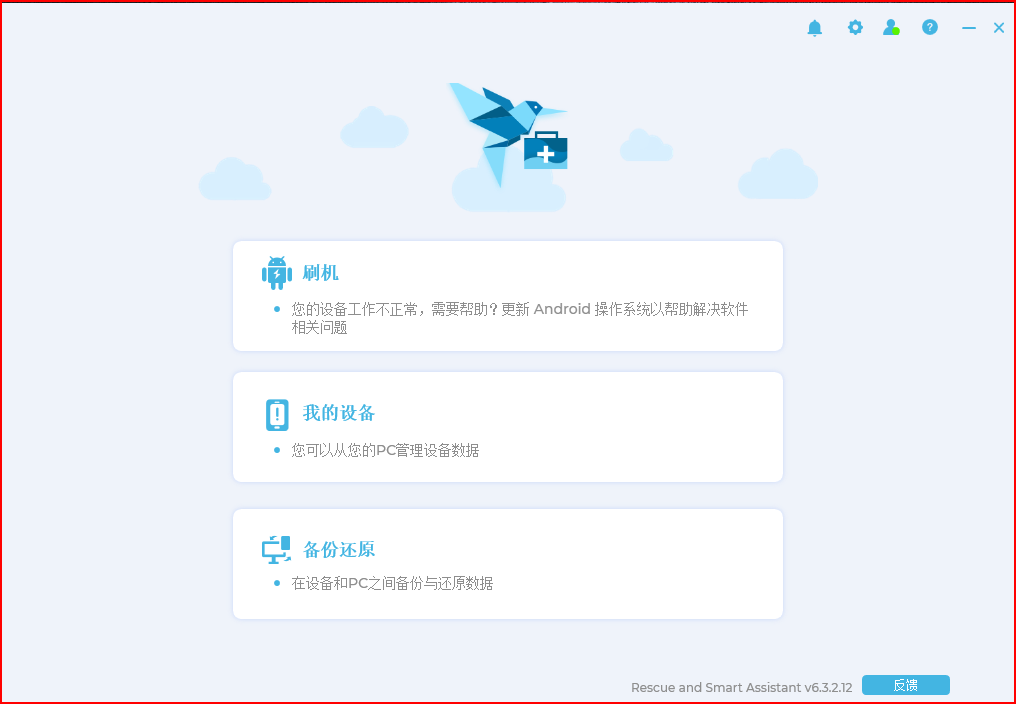Open the 我的设备 heading
The height and width of the screenshot is (704, 1016).
pyautogui.click(x=339, y=413)
